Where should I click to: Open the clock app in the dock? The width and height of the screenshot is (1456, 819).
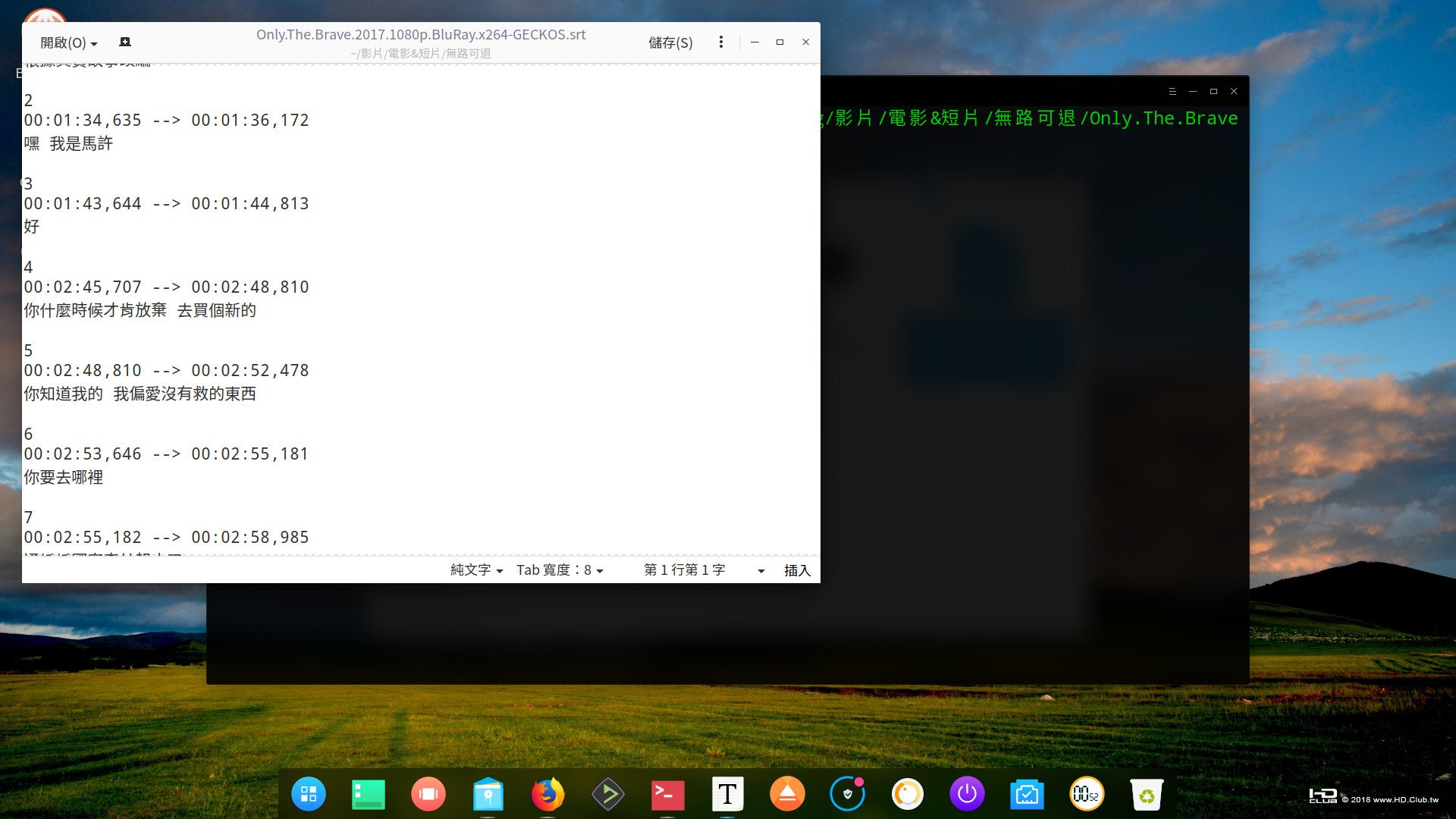[x=1087, y=794]
